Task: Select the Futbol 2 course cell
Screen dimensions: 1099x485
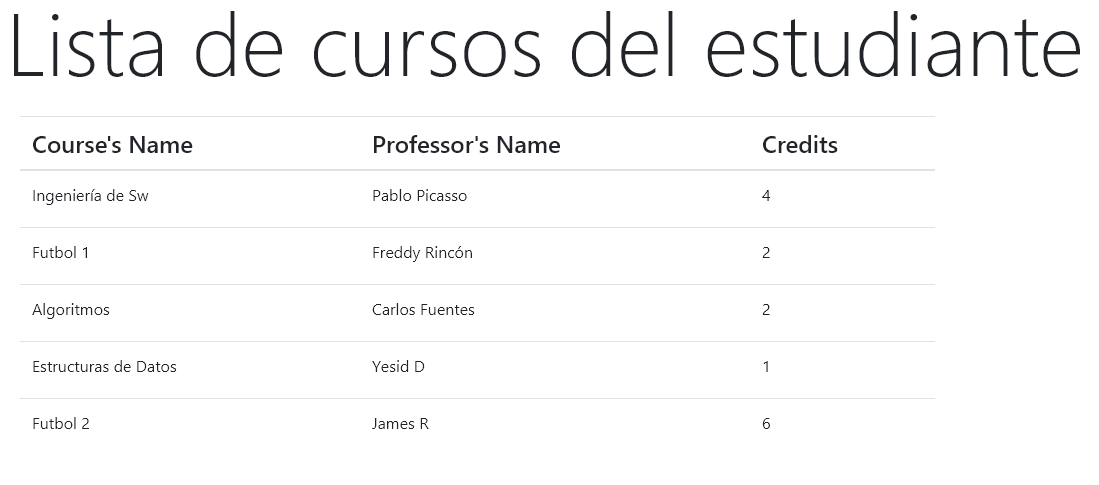Action: click(x=61, y=424)
